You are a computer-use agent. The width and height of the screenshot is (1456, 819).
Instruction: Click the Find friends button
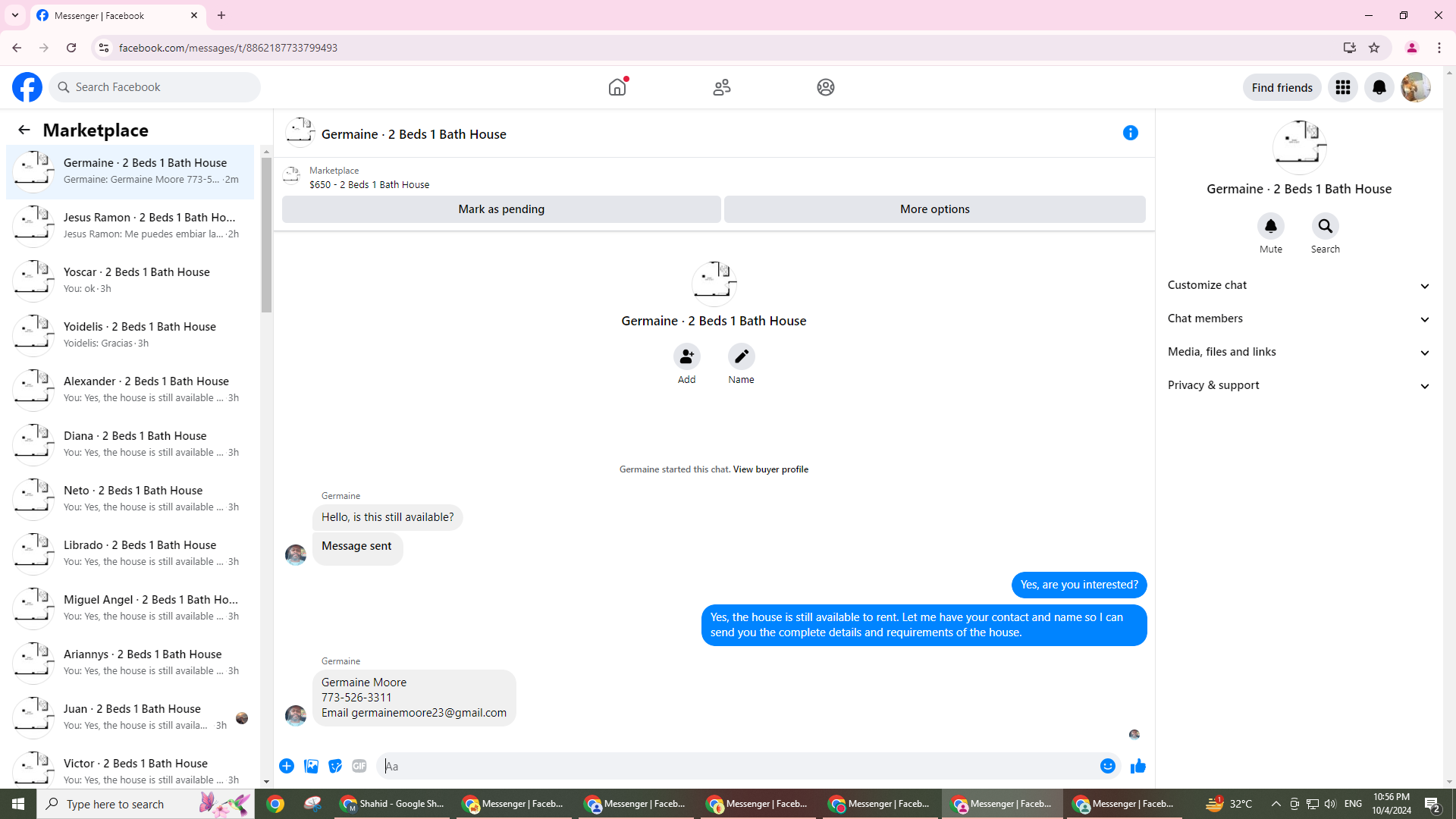pos(1282,87)
